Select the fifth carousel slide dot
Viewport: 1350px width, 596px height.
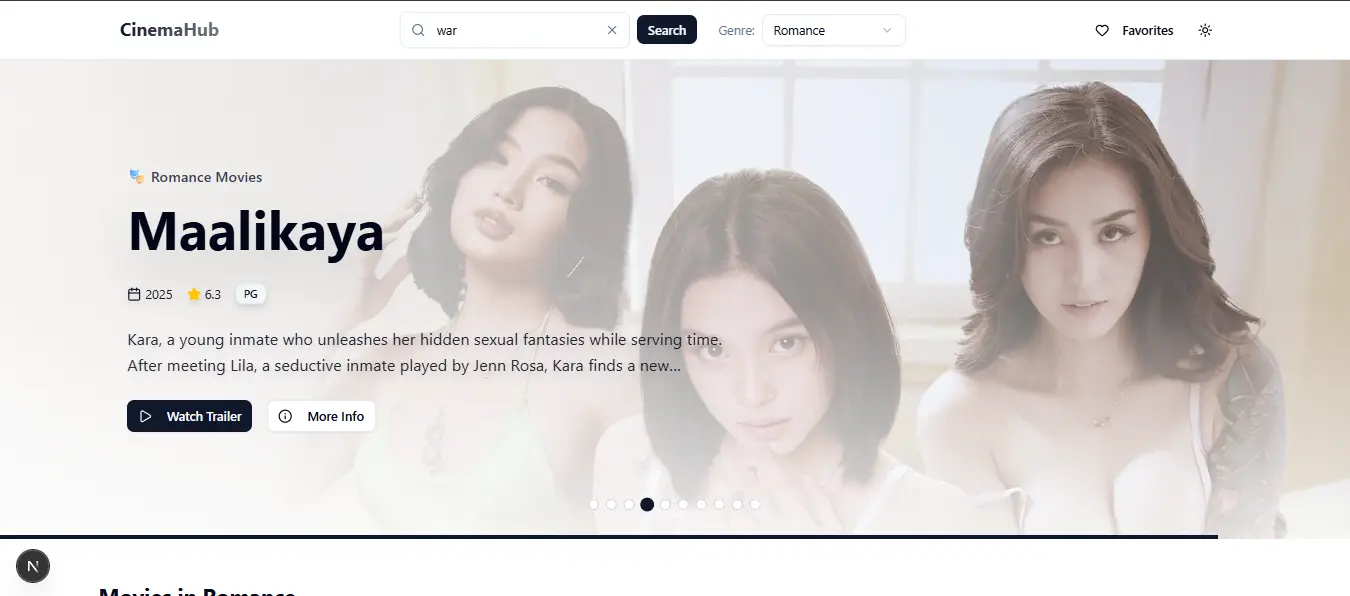click(665, 505)
